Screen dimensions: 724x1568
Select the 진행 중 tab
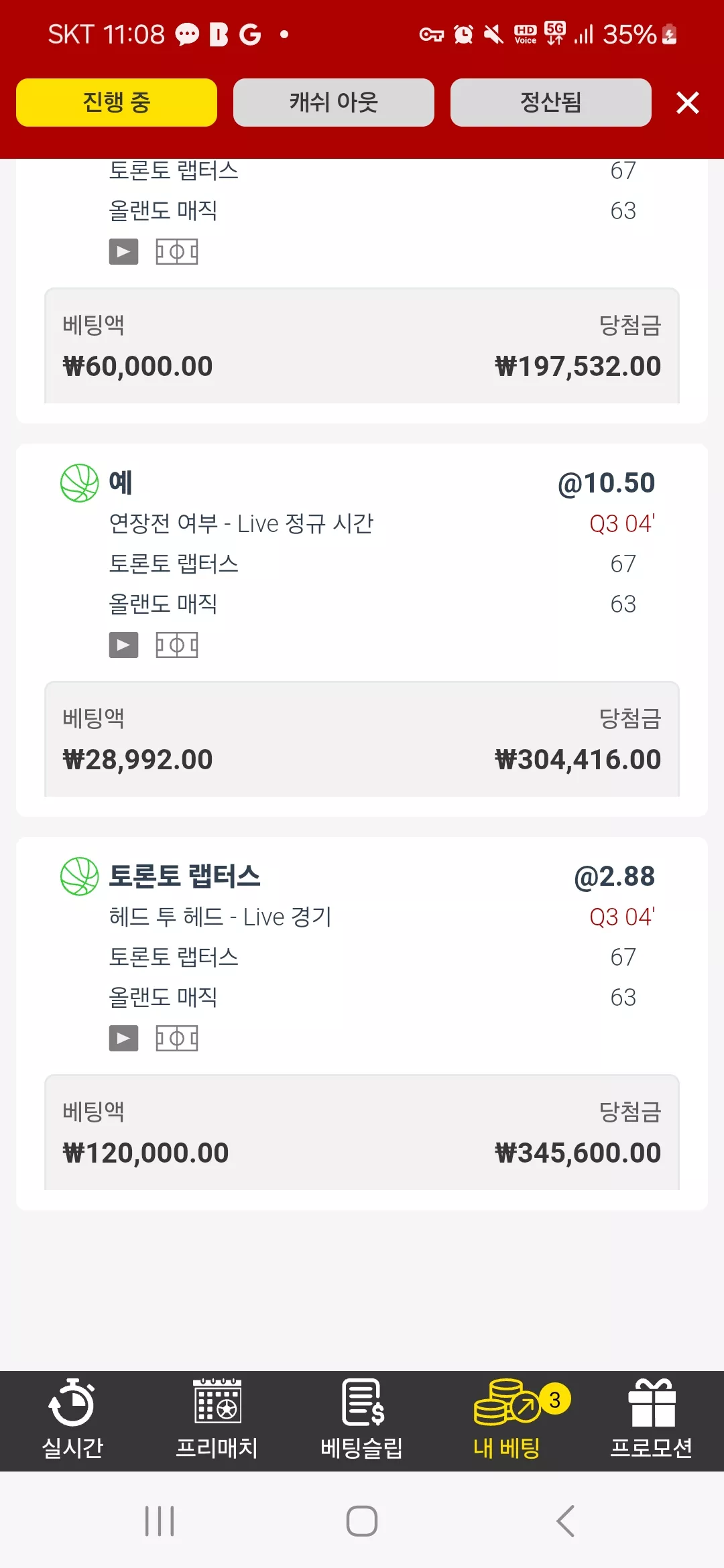(117, 103)
